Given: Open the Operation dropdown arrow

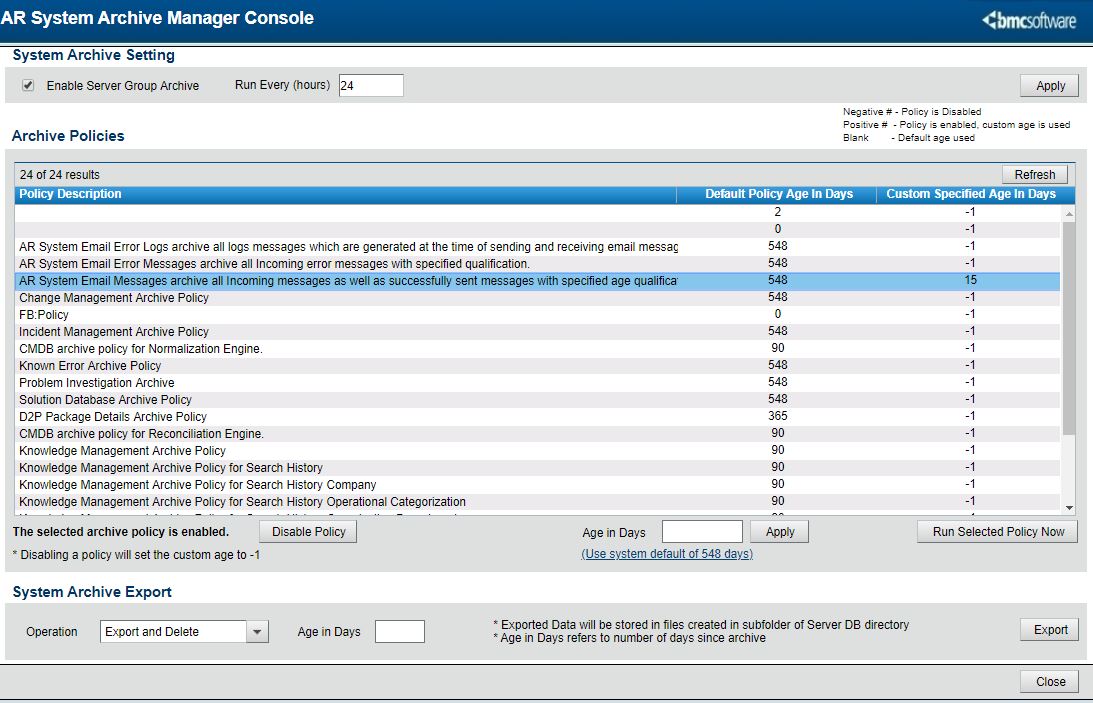Looking at the screenshot, I should point(257,632).
